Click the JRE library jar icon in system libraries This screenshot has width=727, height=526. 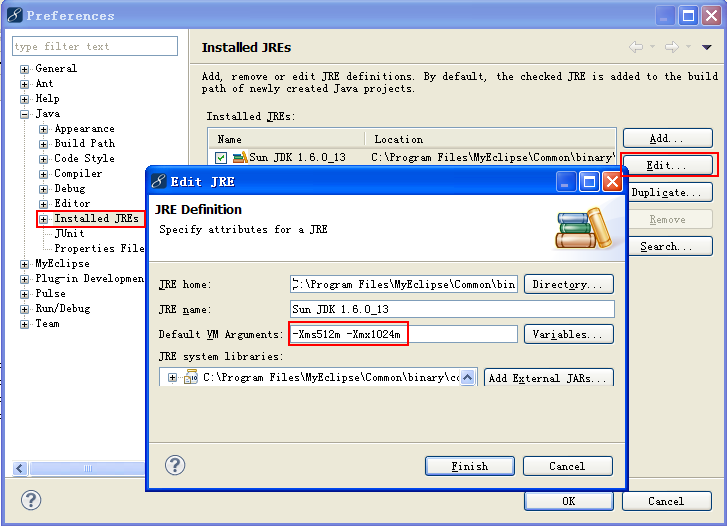pyautogui.click(x=191, y=377)
